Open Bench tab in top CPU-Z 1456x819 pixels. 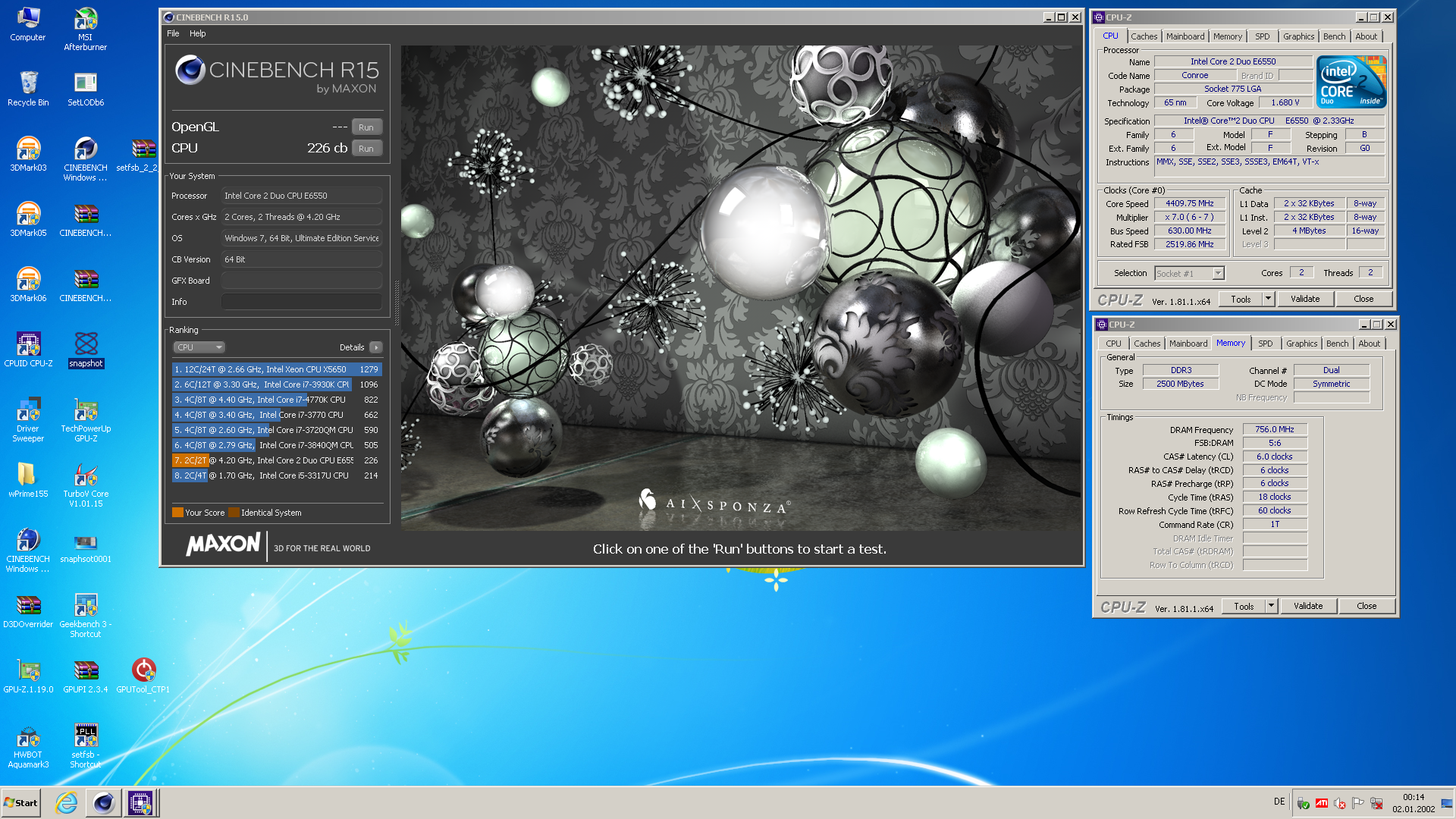1334,36
